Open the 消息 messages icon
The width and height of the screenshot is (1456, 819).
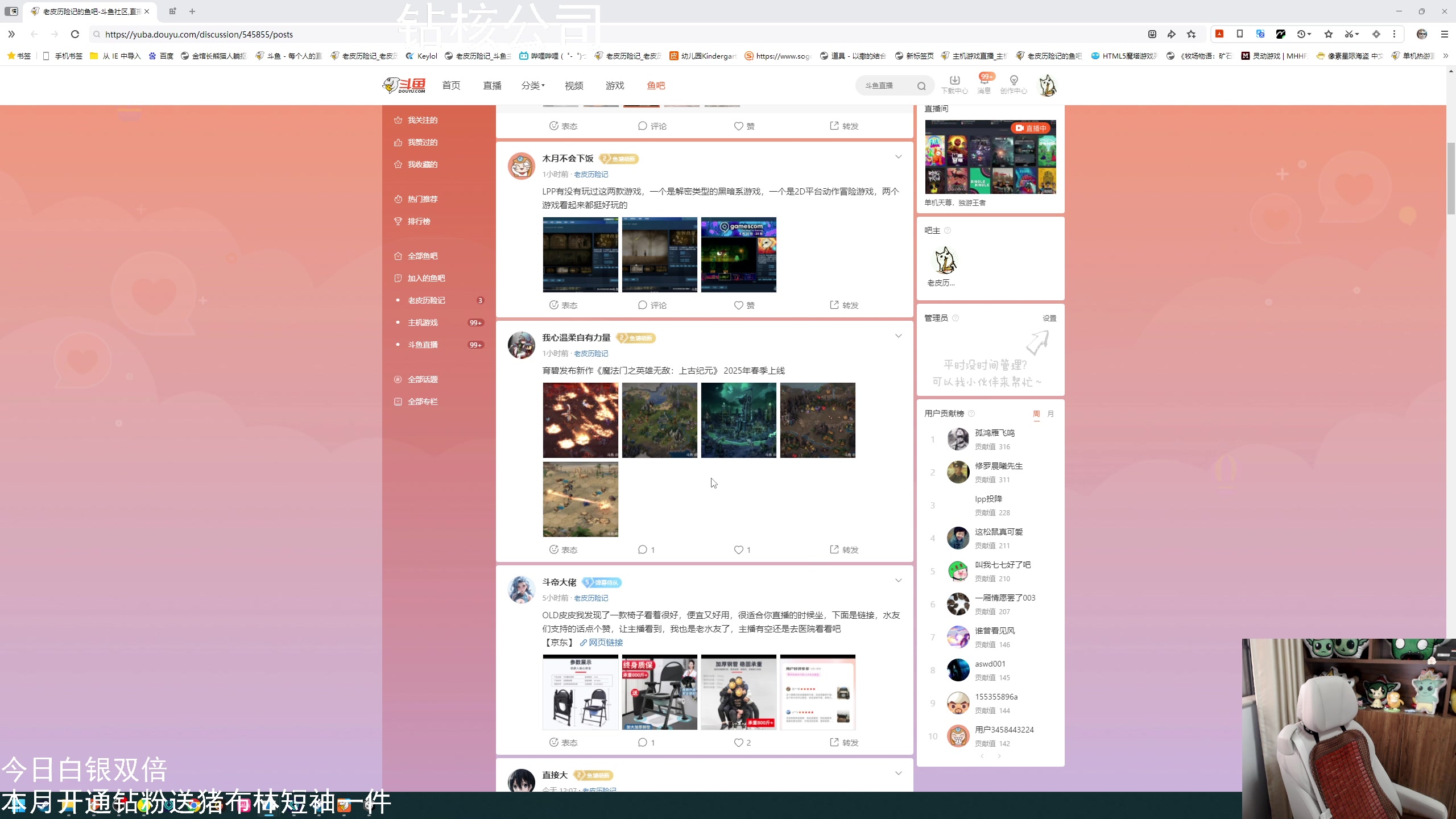click(x=984, y=85)
